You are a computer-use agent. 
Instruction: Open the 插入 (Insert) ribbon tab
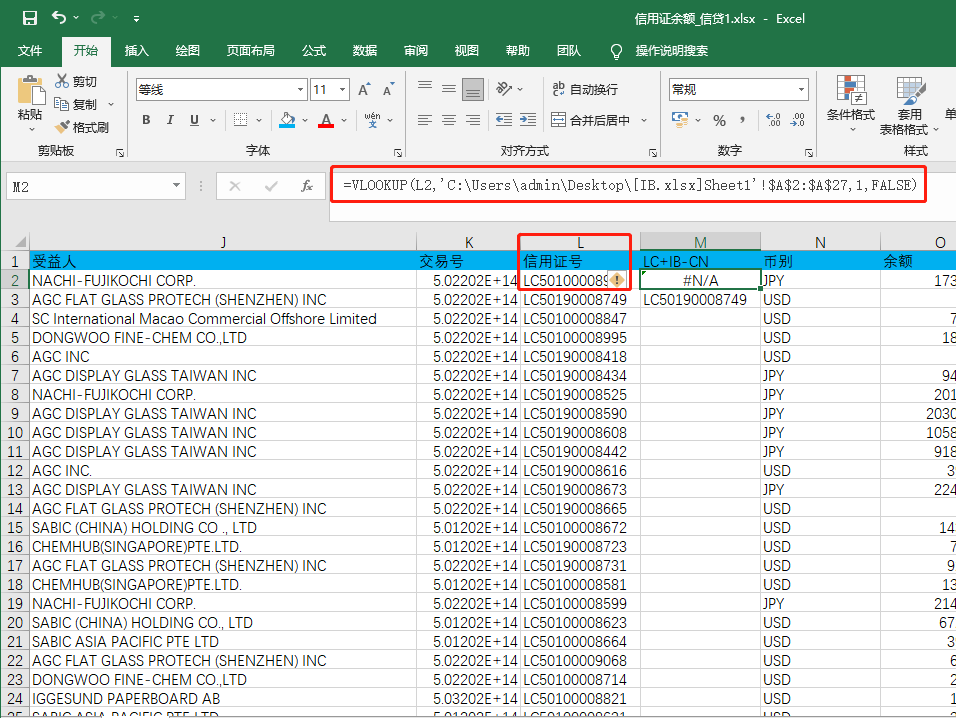tap(136, 51)
